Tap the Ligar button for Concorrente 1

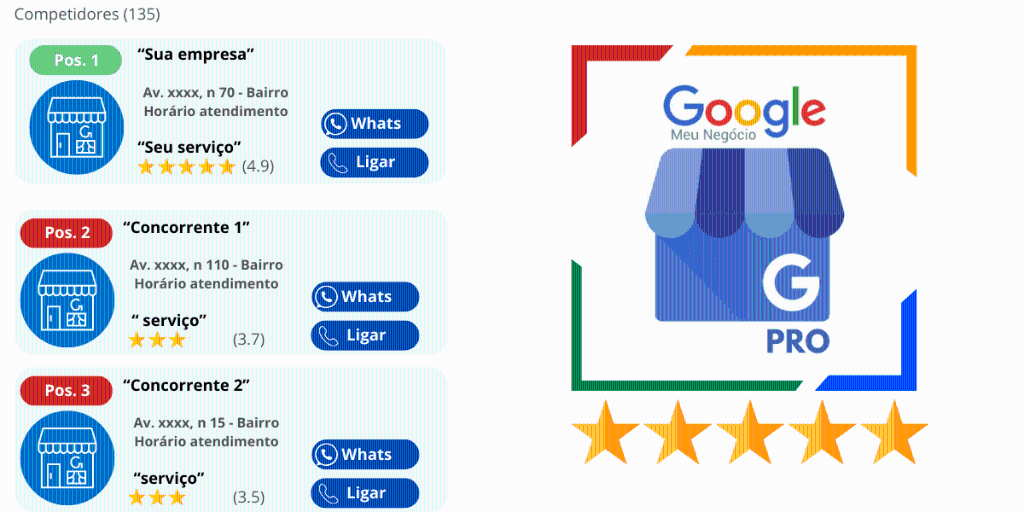[365, 336]
